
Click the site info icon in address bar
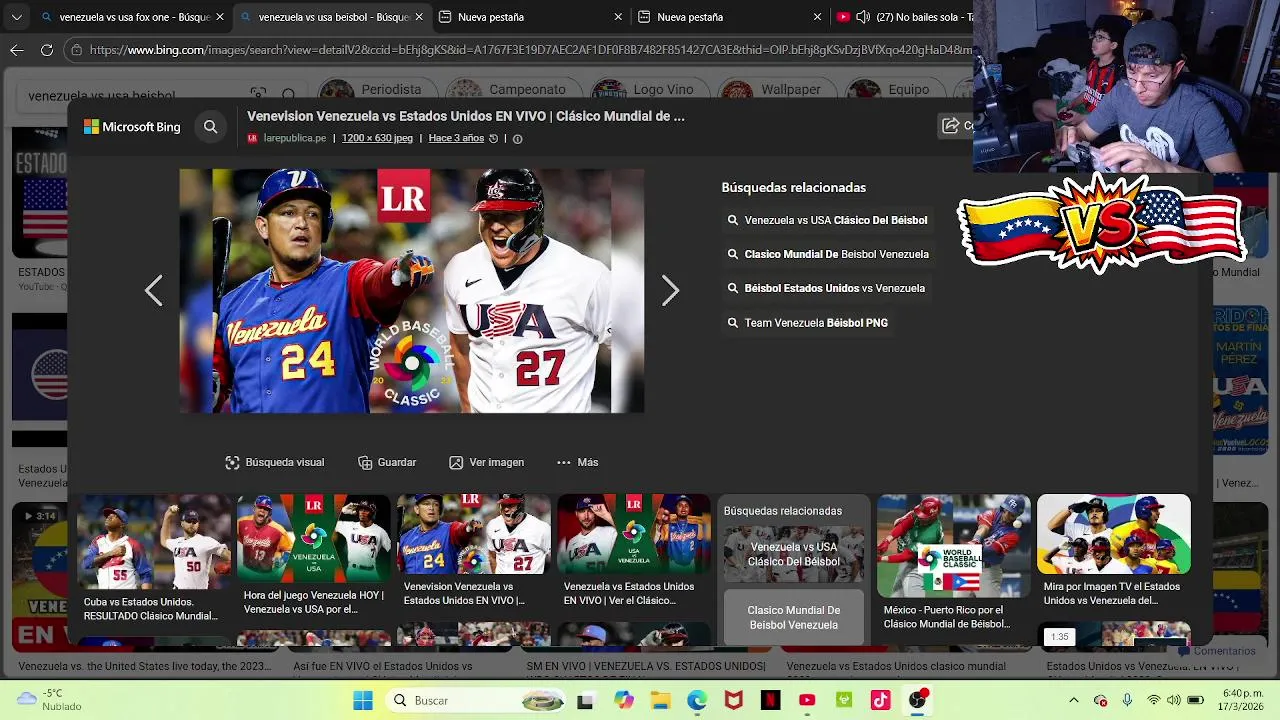(77, 49)
